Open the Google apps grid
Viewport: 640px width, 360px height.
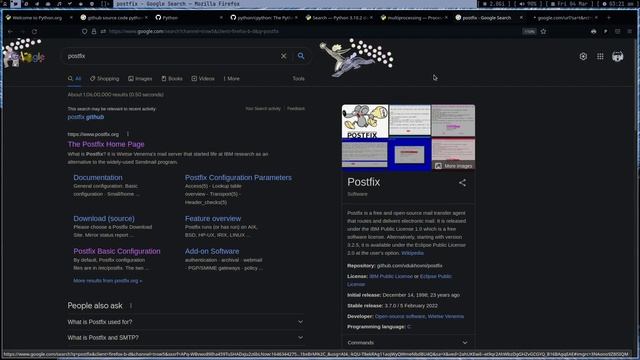(x=600, y=56)
